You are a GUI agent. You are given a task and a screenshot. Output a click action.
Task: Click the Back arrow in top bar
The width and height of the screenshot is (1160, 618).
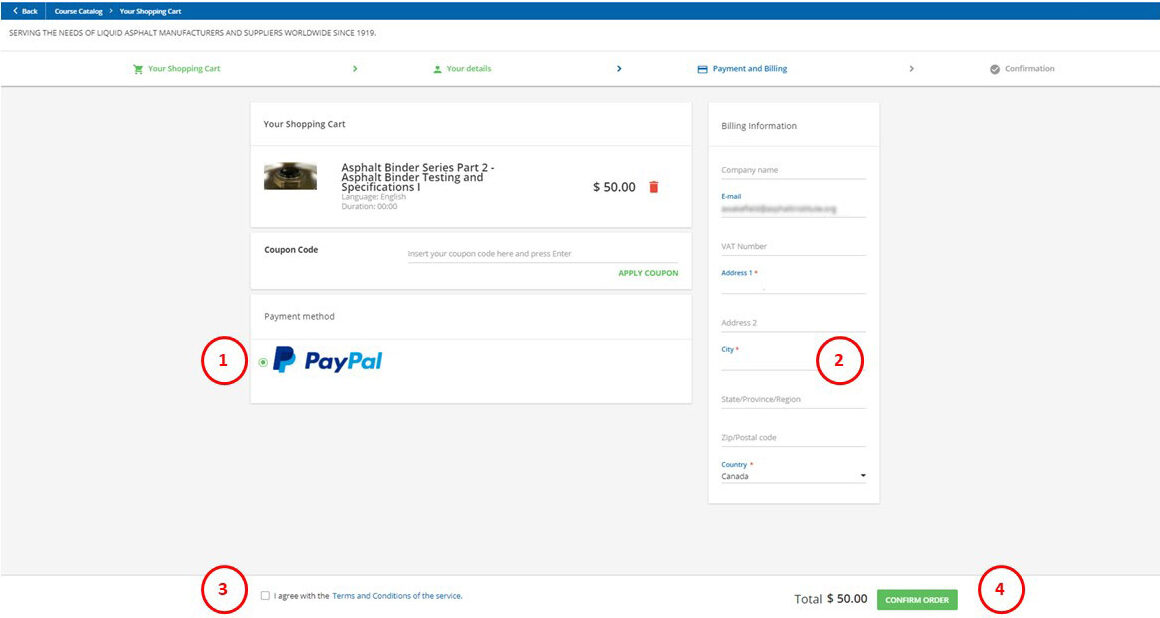(x=16, y=11)
